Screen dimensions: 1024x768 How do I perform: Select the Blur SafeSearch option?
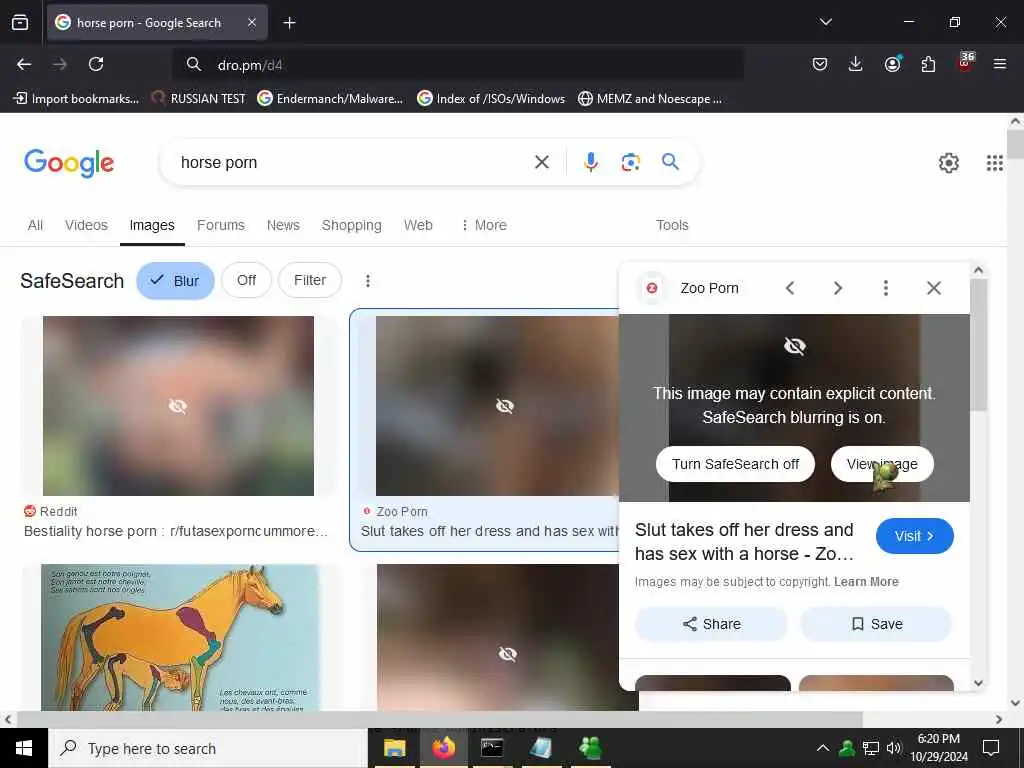point(175,281)
